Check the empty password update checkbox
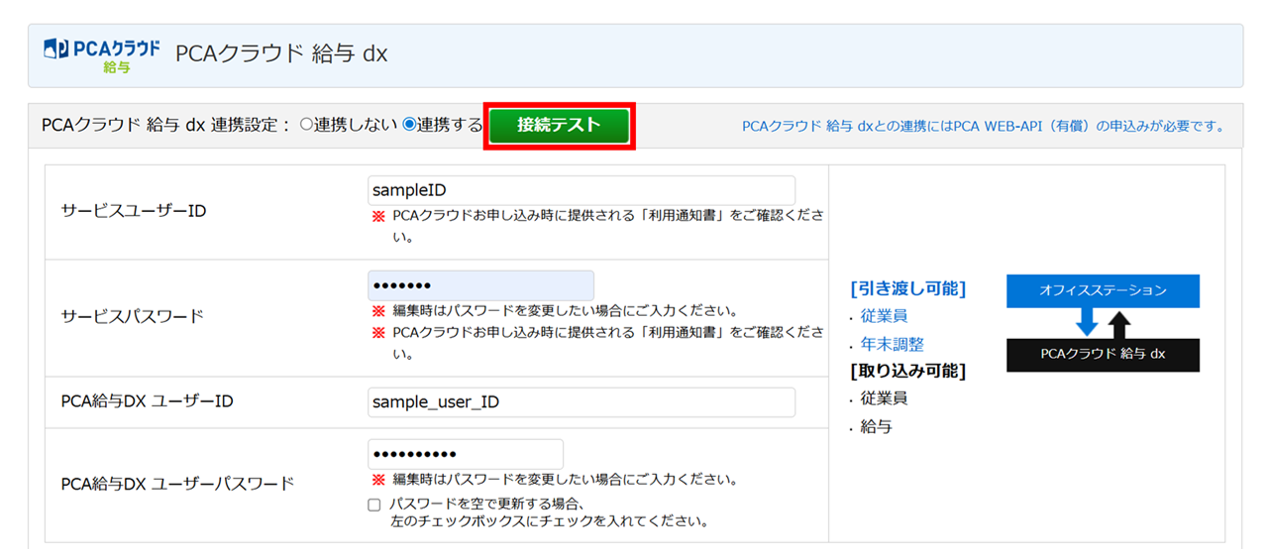 tap(374, 505)
